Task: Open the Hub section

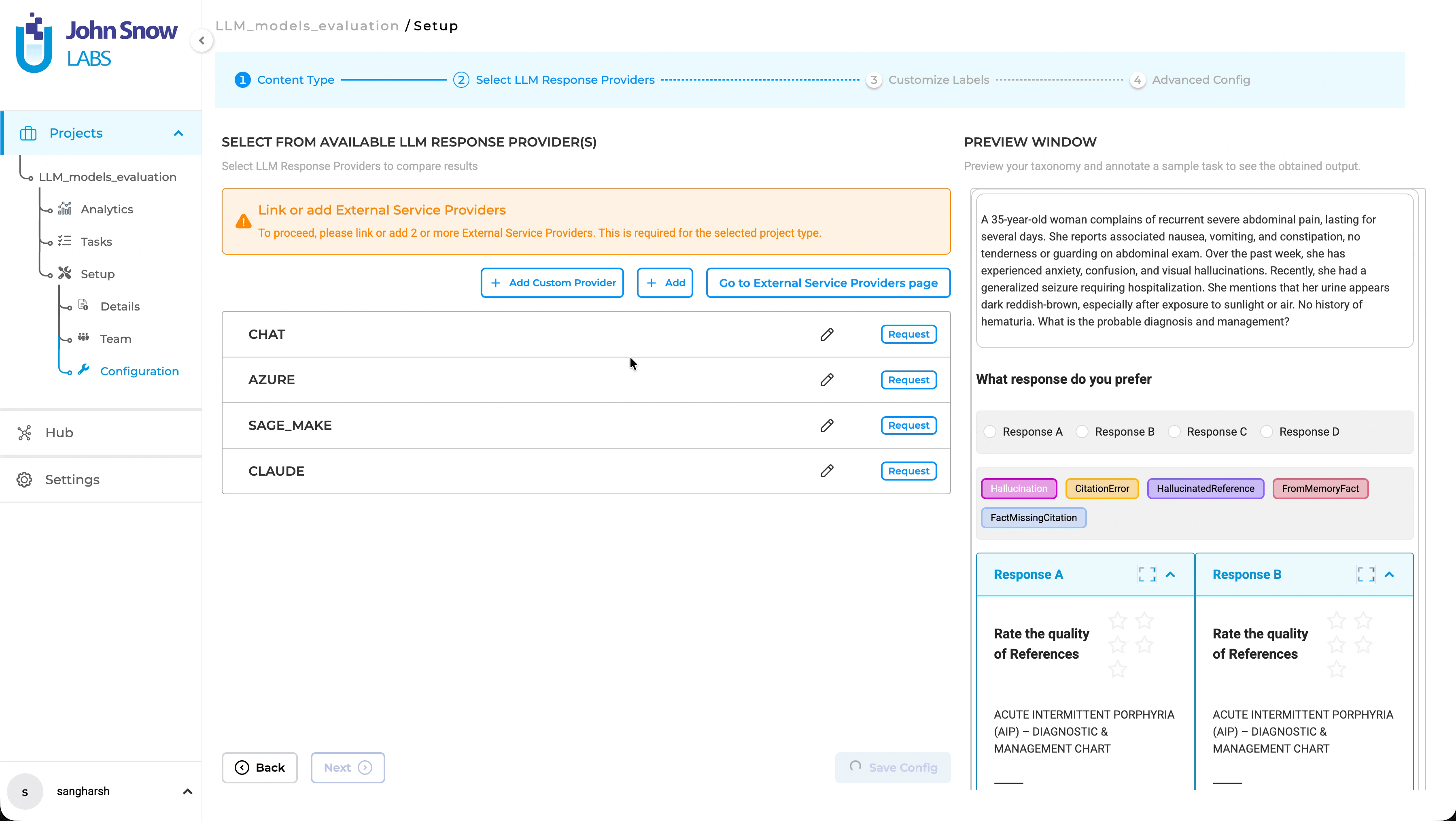Action: point(59,432)
